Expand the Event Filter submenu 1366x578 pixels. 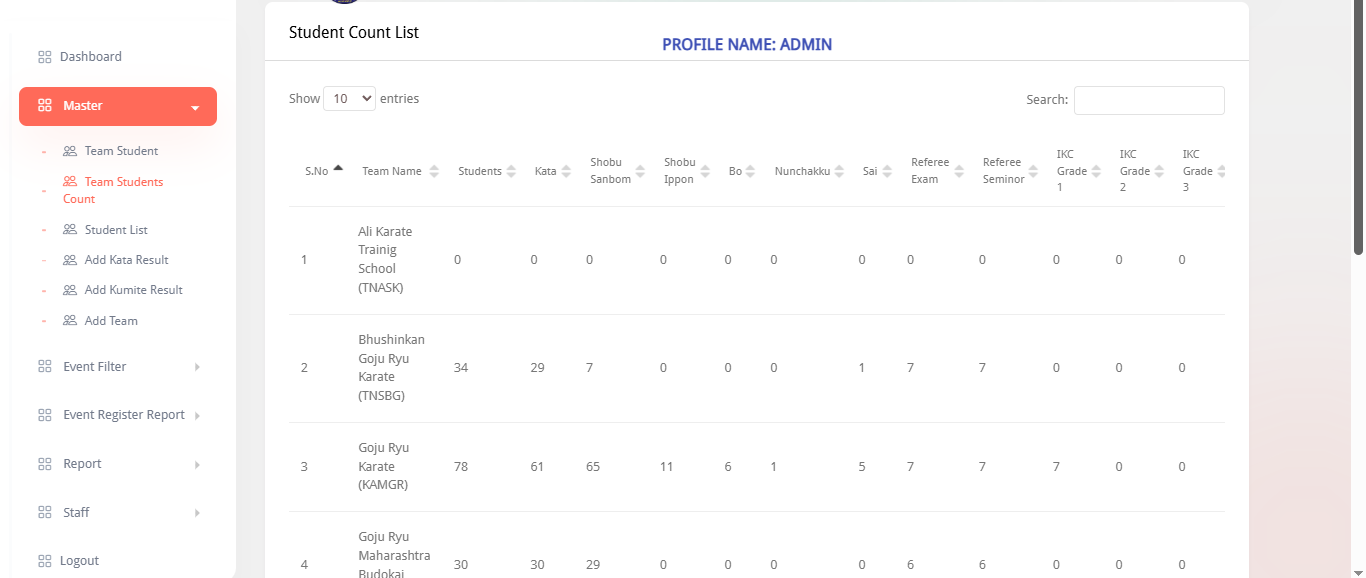(197, 367)
